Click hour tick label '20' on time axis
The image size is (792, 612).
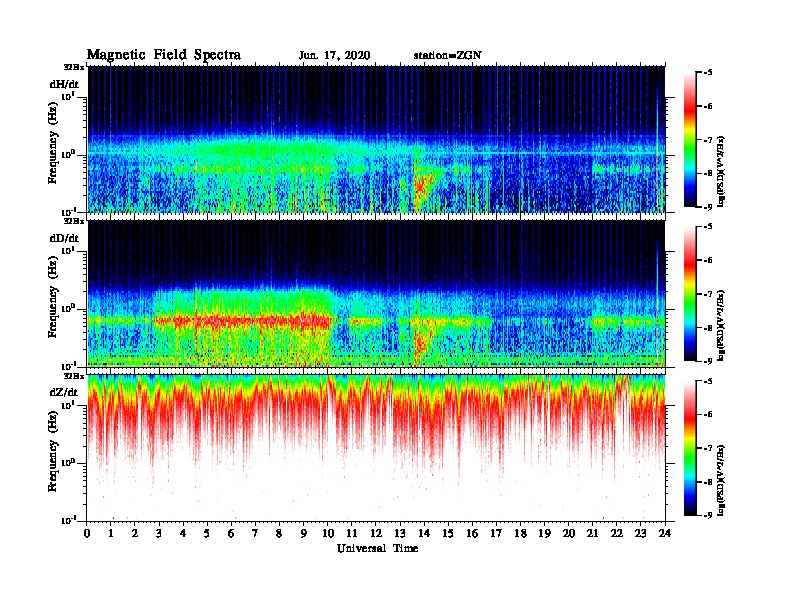[569, 533]
